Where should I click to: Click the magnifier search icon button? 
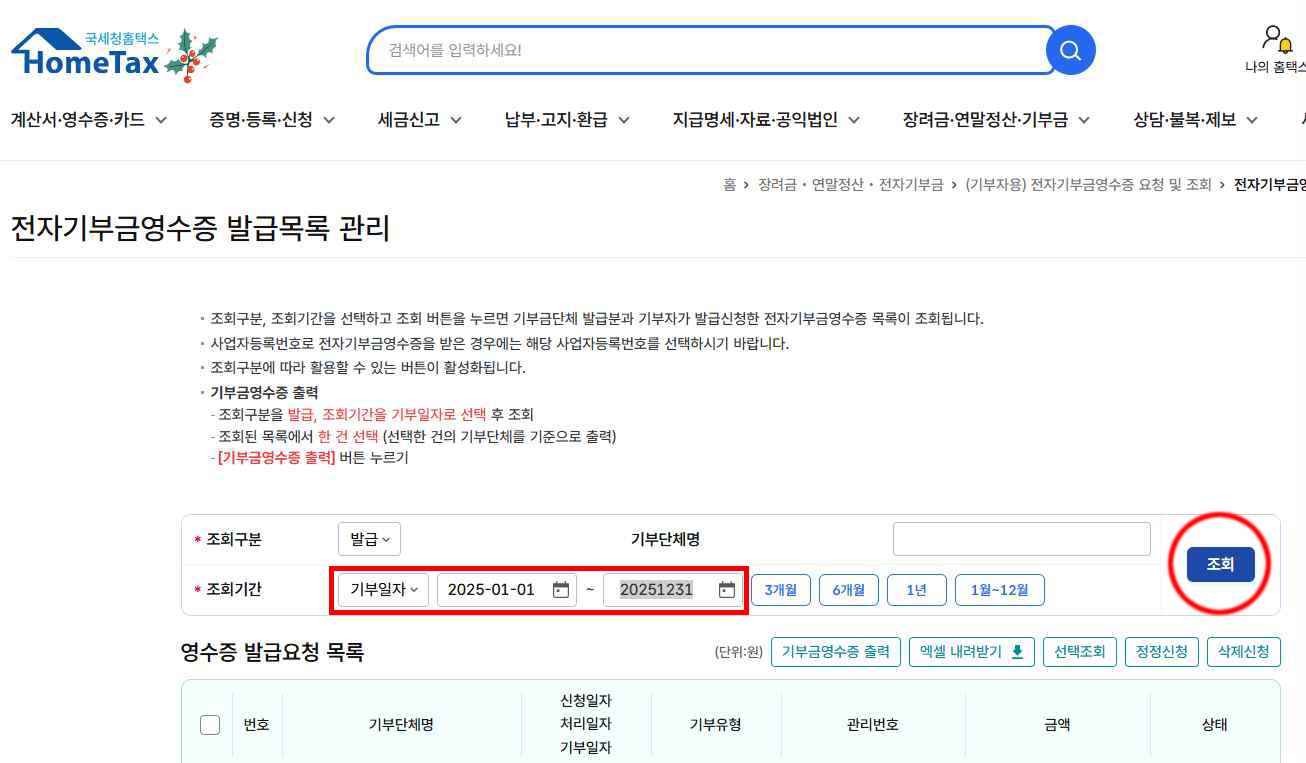click(x=1070, y=50)
